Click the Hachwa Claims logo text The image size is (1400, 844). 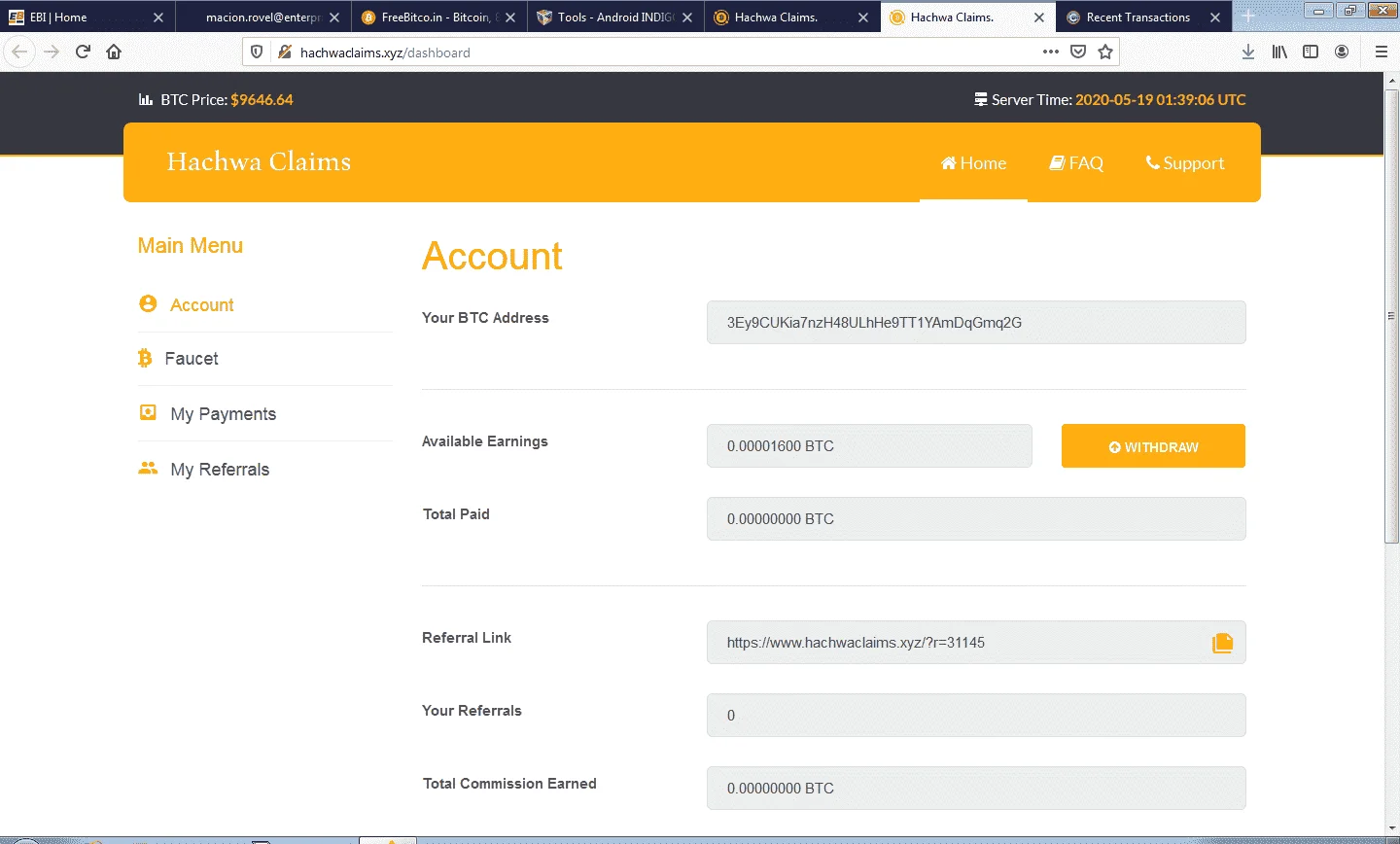click(259, 161)
